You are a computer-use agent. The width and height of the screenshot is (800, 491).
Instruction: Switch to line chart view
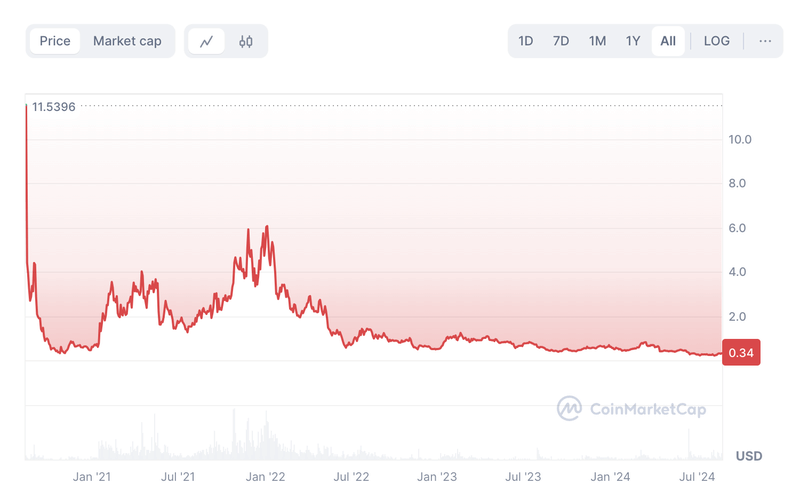point(207,41)
